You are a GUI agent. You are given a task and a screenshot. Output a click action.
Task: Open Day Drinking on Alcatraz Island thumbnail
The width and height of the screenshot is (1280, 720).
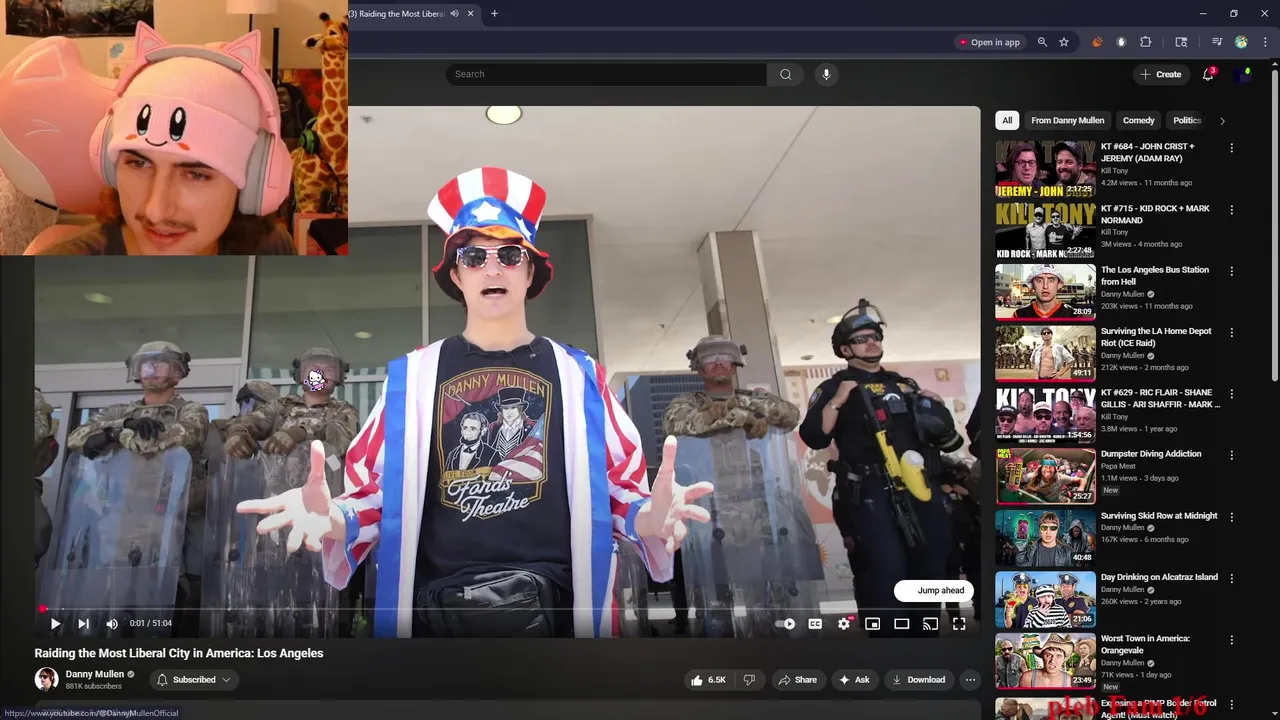point(1045,599)
